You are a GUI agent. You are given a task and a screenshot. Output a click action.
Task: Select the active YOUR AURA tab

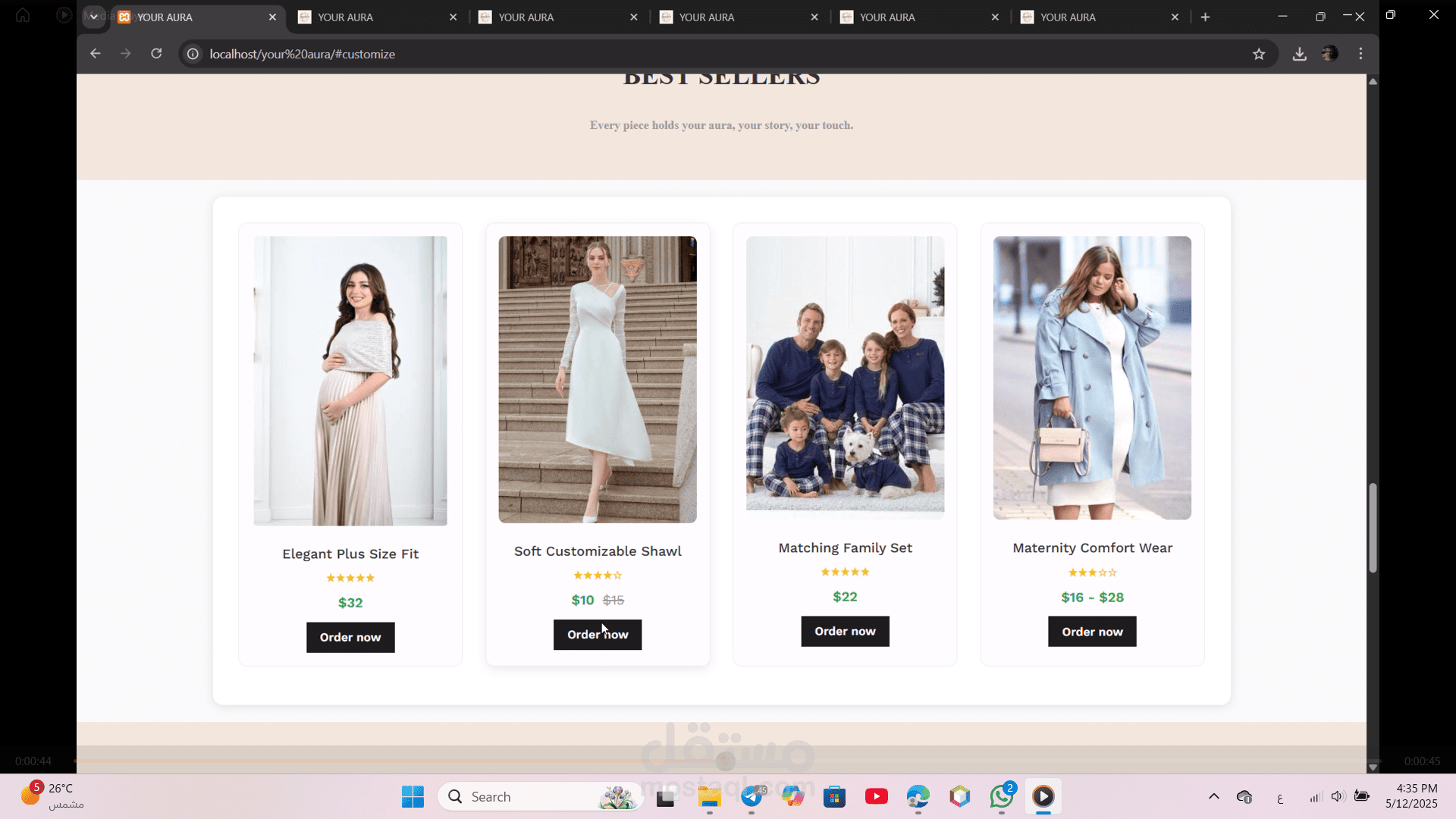[x=199, y=17]
